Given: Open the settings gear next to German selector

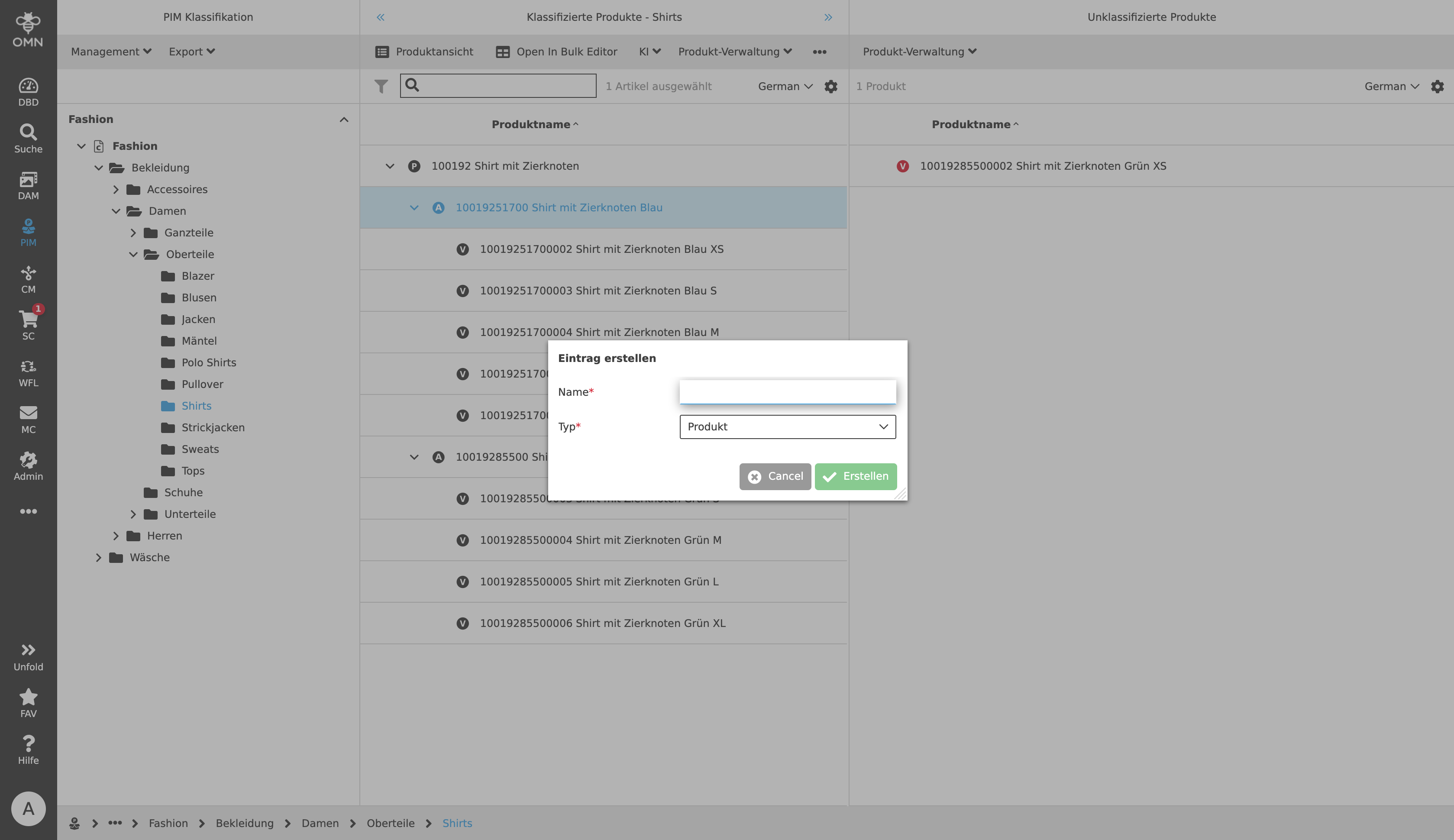Looking at the screenshot, I should [x=830, y=86].
